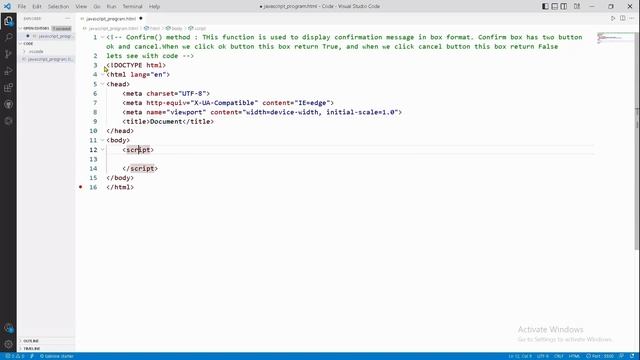The height and width of the screenshot is (360, 640).
Task: Fold the html tag at line 4
Action: (102, 74)
